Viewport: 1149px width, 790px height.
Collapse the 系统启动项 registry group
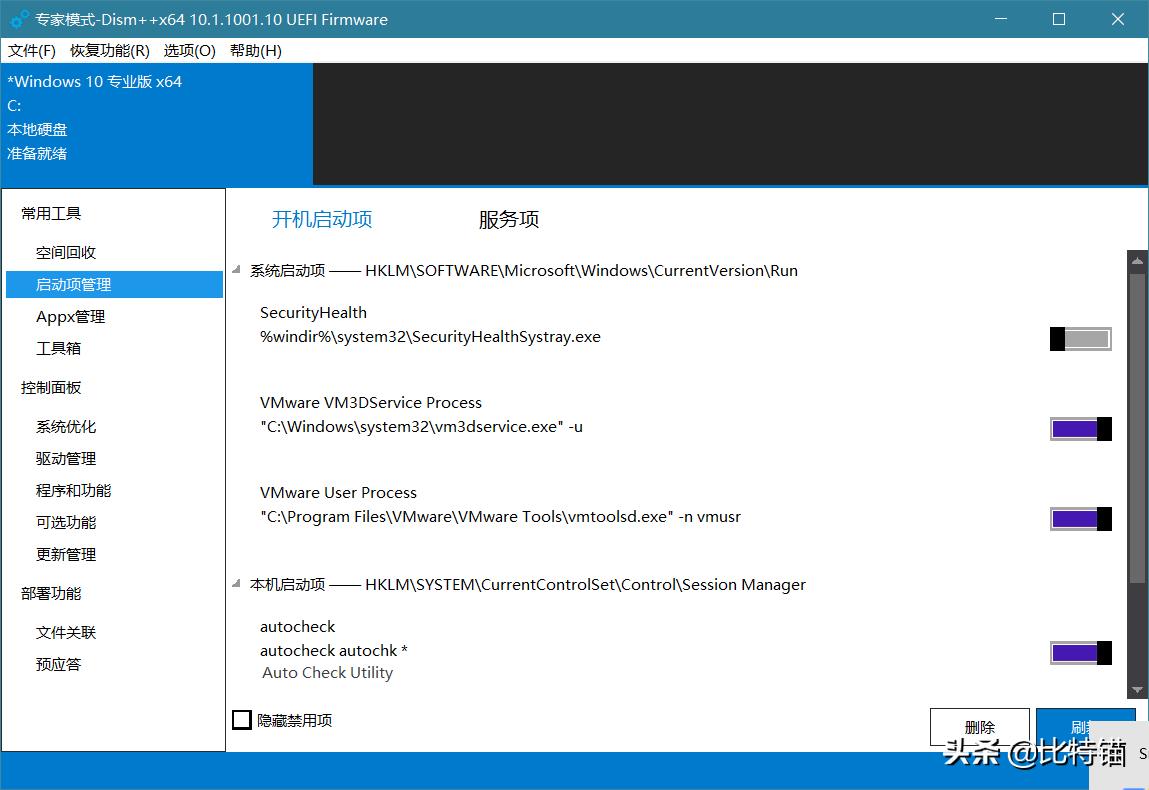click(x=237, y=270)
